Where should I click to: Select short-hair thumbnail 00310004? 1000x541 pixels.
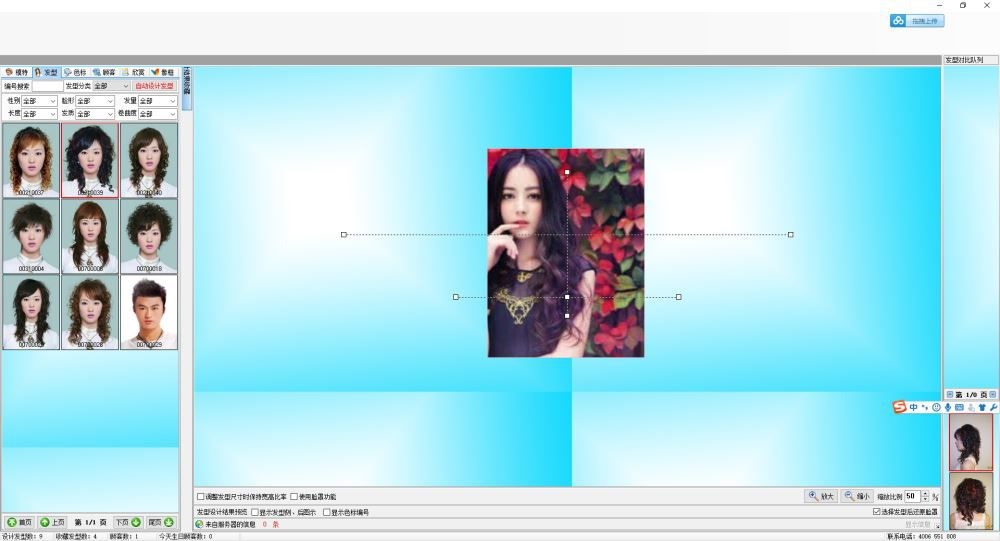31,236
